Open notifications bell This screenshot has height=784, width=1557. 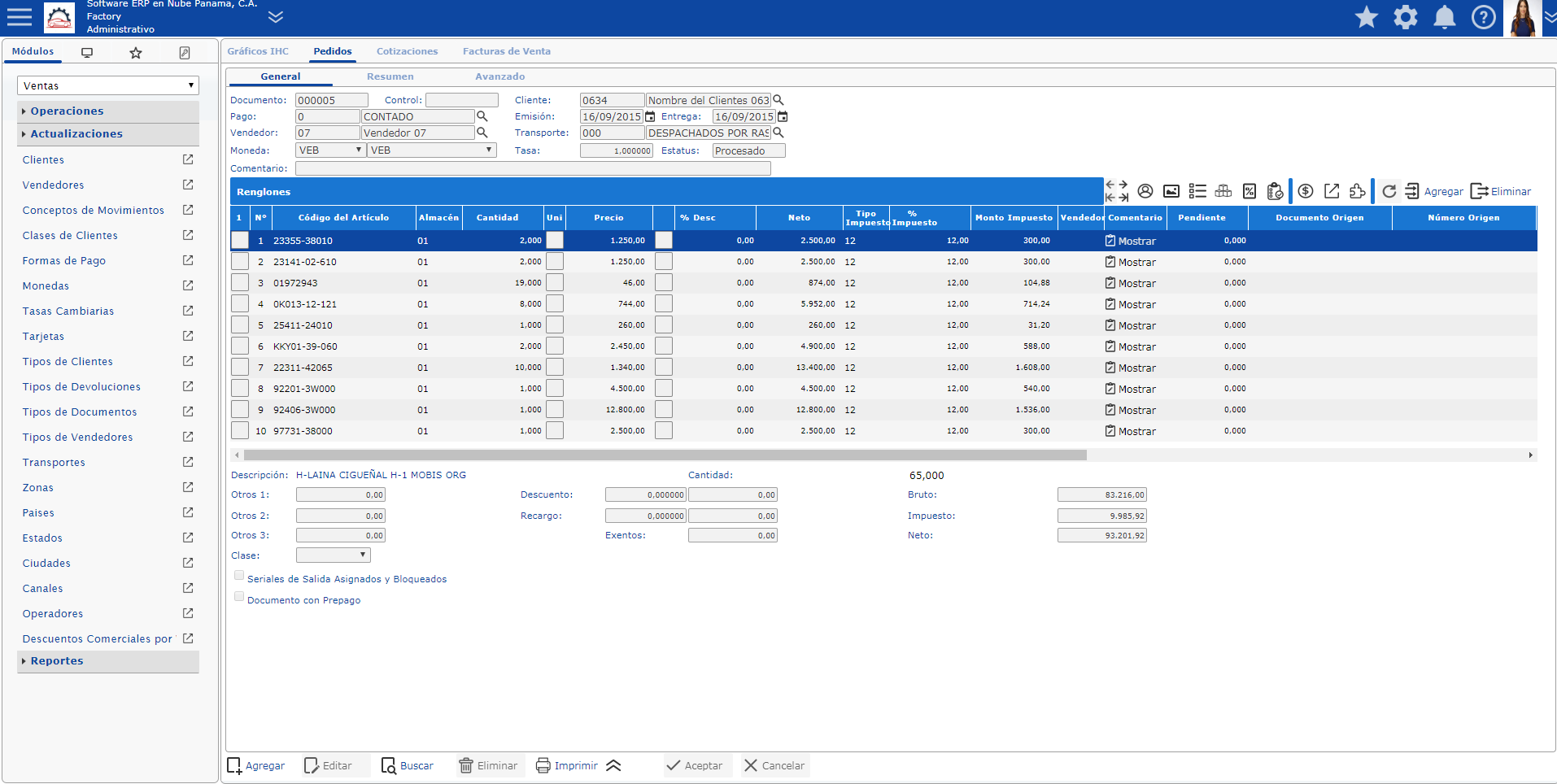tap(1445, 16)
